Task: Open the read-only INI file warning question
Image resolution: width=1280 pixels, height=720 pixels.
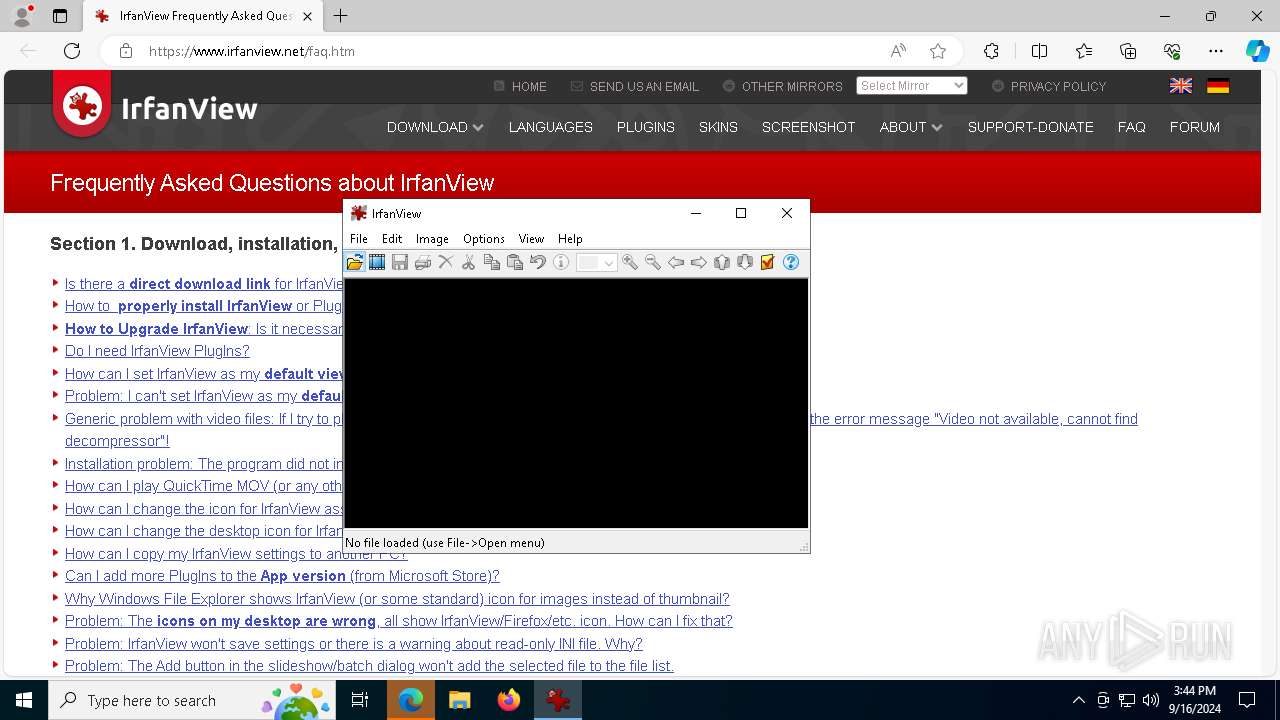Action: [354, 644]
